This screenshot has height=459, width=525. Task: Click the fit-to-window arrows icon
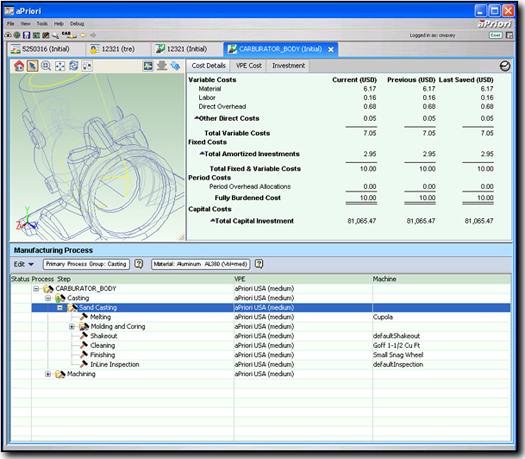point(60,66)
